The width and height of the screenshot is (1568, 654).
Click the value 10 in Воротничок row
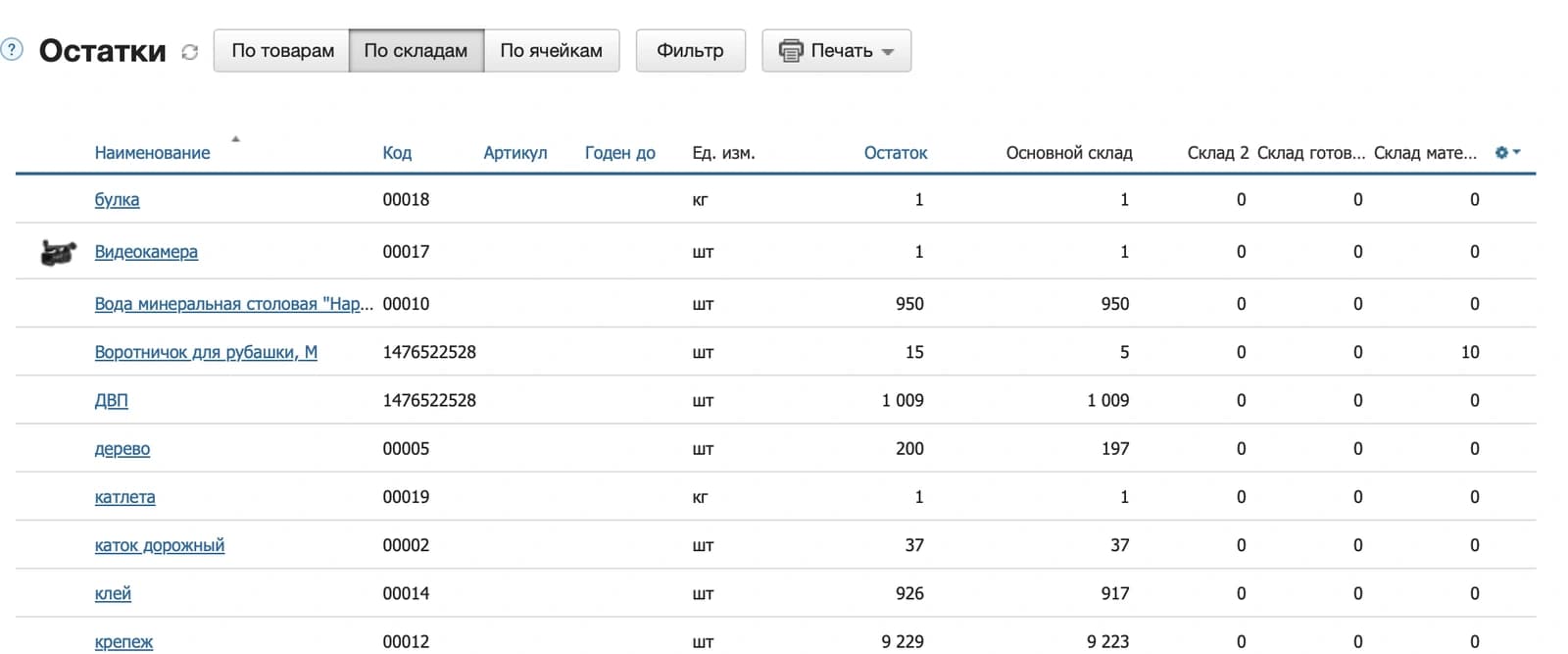(x=1470, y=352)
